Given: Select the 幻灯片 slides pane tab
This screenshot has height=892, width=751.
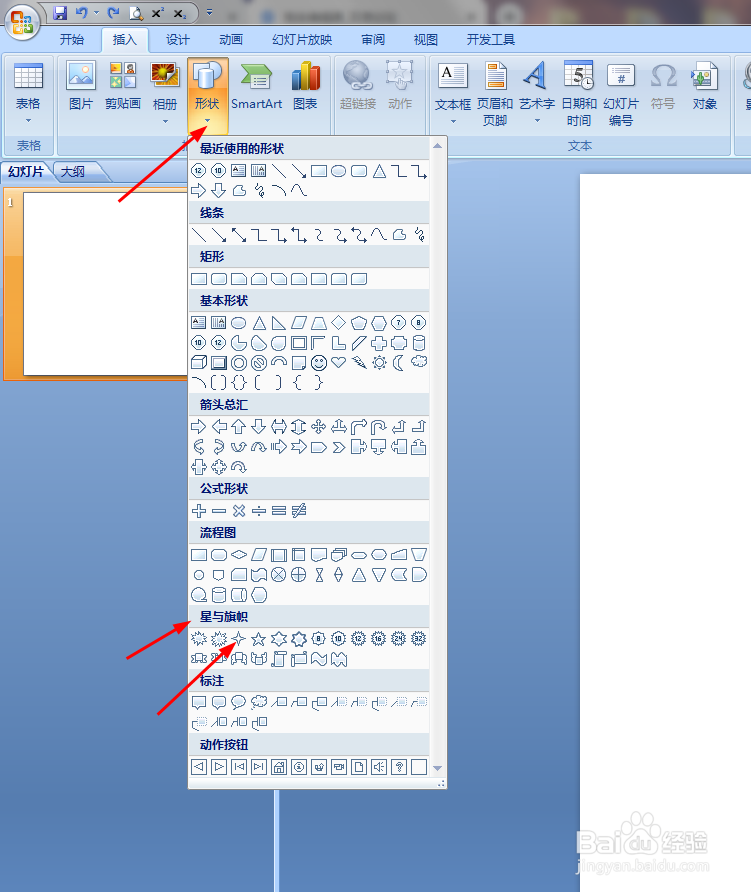Looking at the screenshot, I should pyautogui.click(x=26, y=171).
